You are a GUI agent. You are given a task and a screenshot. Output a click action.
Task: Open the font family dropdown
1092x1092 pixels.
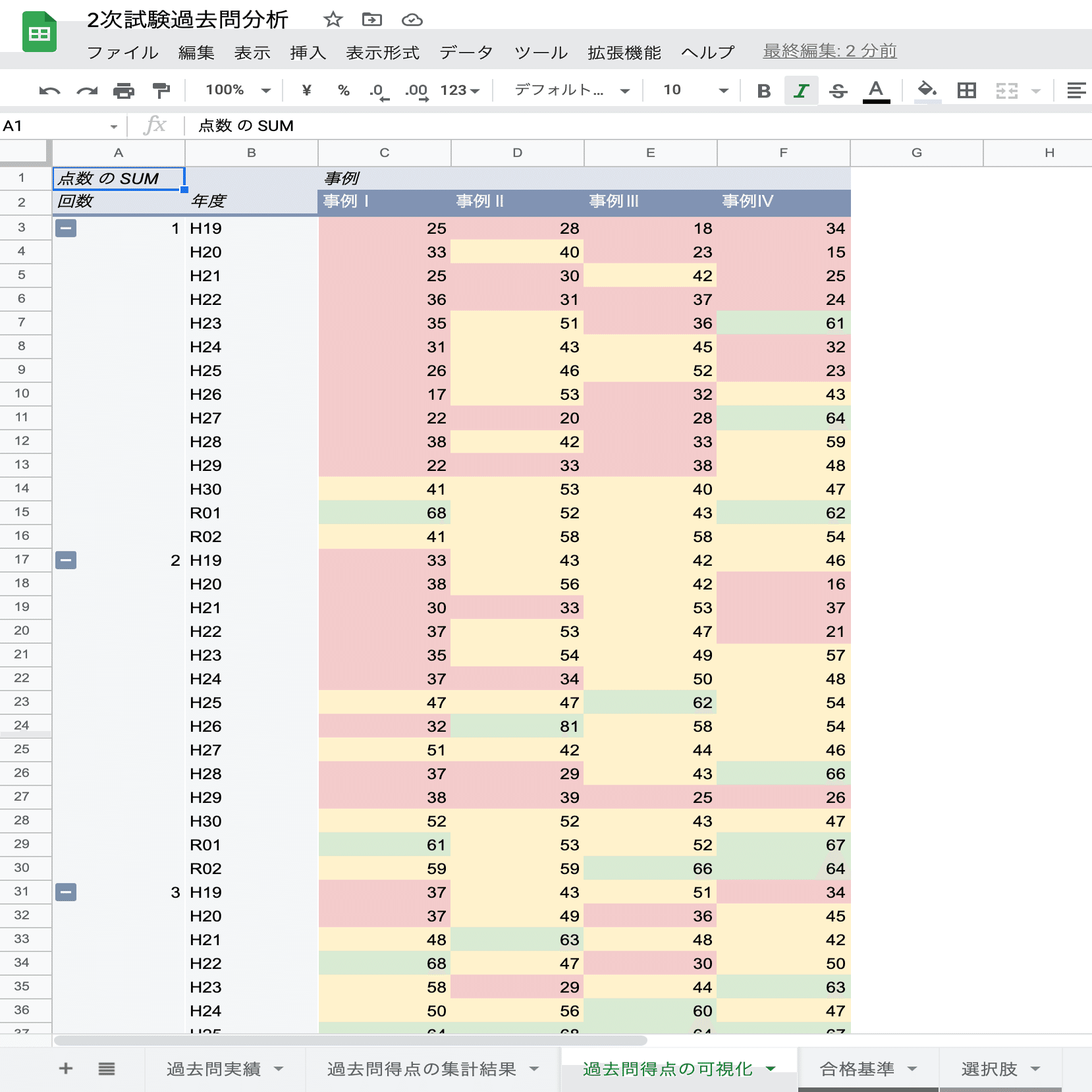pos(572,90)
